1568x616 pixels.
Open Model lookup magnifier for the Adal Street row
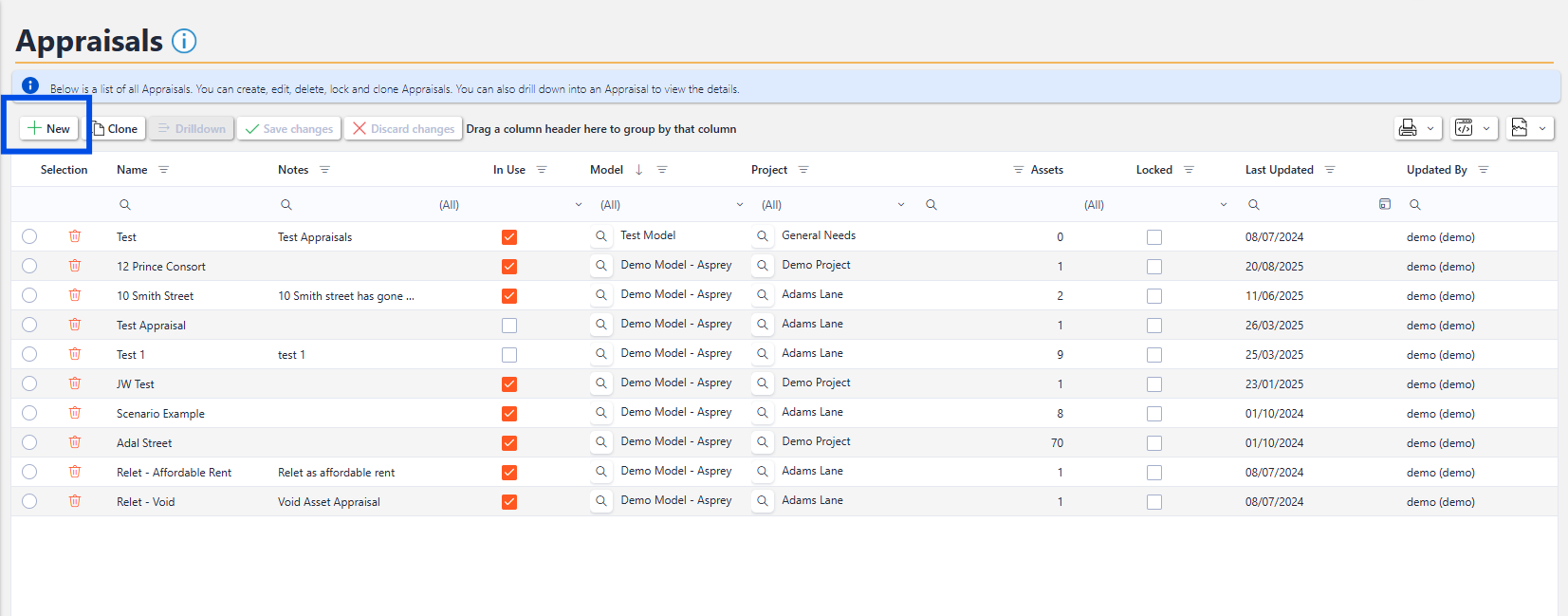pyautogui.click(x=600, y=442)
